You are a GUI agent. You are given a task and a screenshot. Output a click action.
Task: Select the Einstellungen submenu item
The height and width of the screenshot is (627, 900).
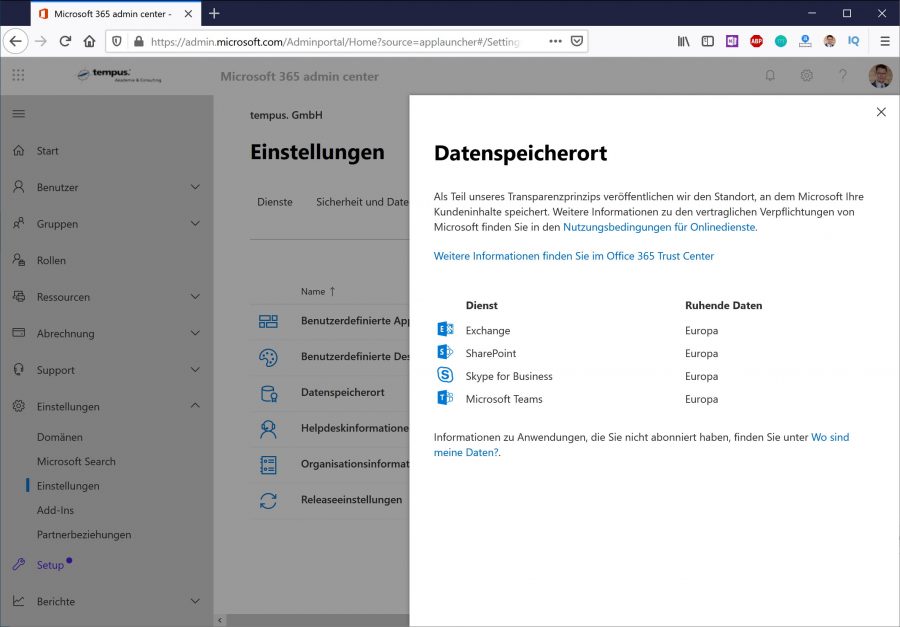(68, 486)
